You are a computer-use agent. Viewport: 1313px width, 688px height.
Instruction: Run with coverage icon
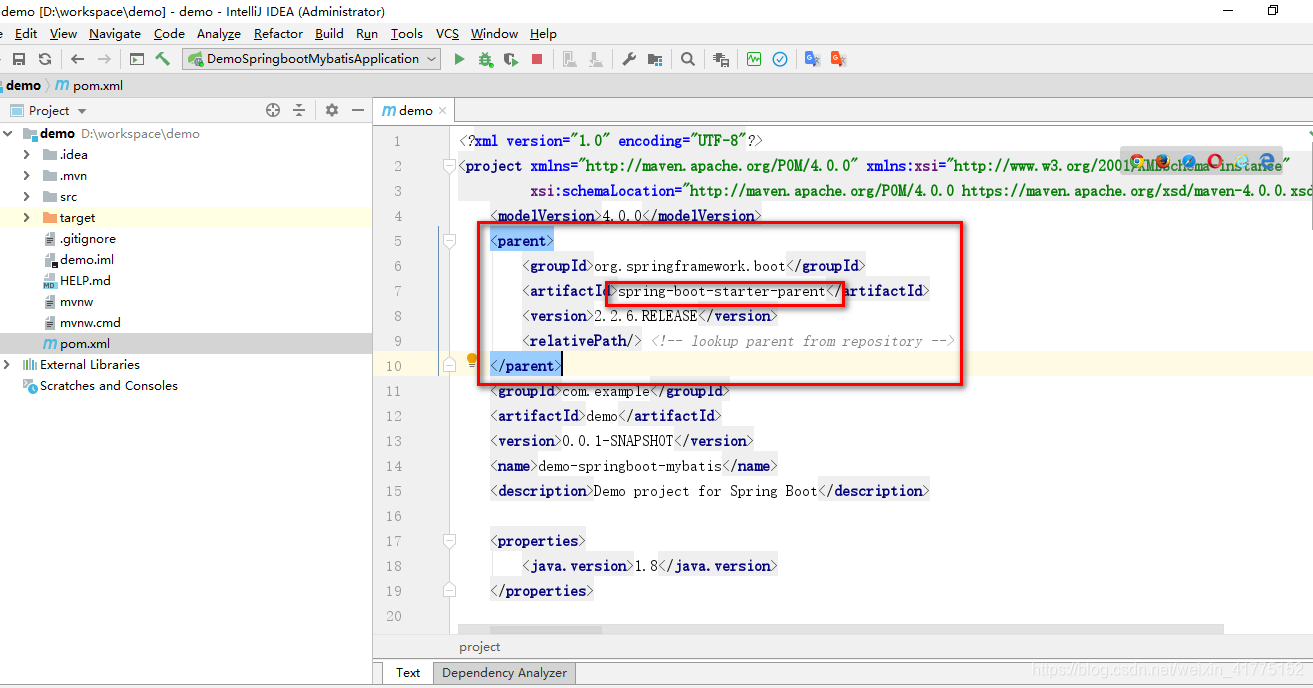coord(511,59)
